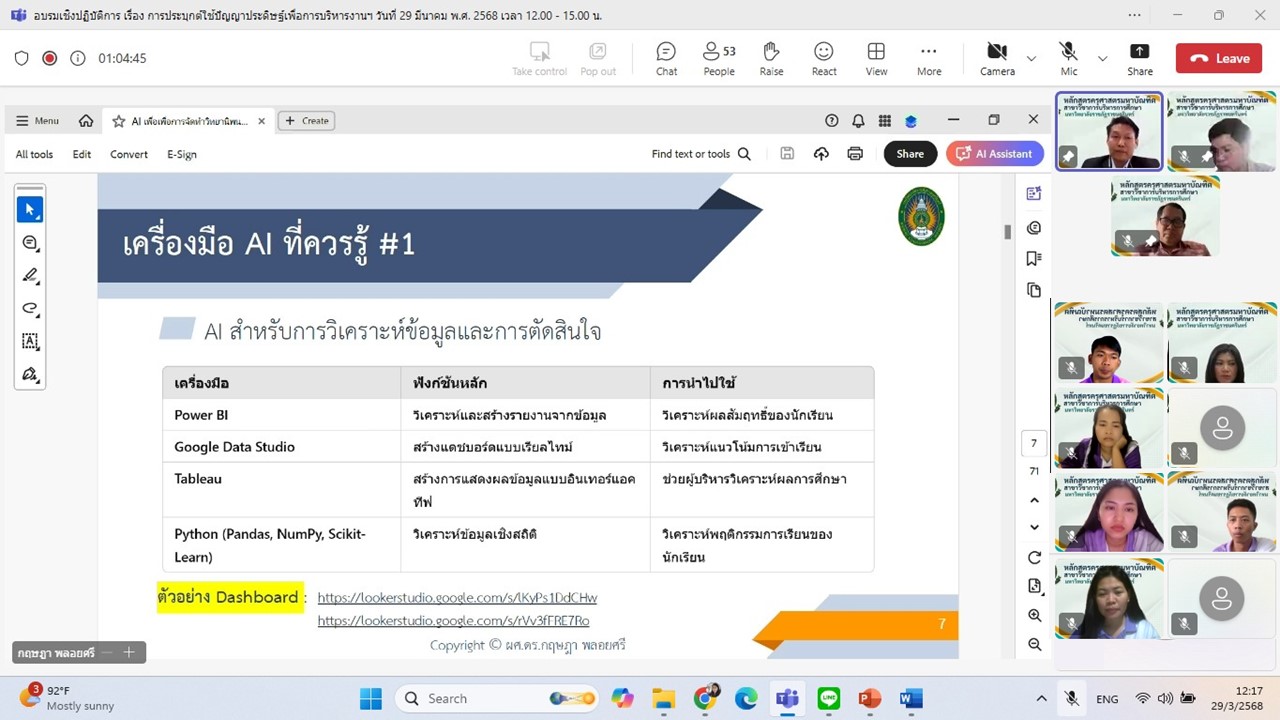
Task: Open the People participants list
Action: coord(719,58)
